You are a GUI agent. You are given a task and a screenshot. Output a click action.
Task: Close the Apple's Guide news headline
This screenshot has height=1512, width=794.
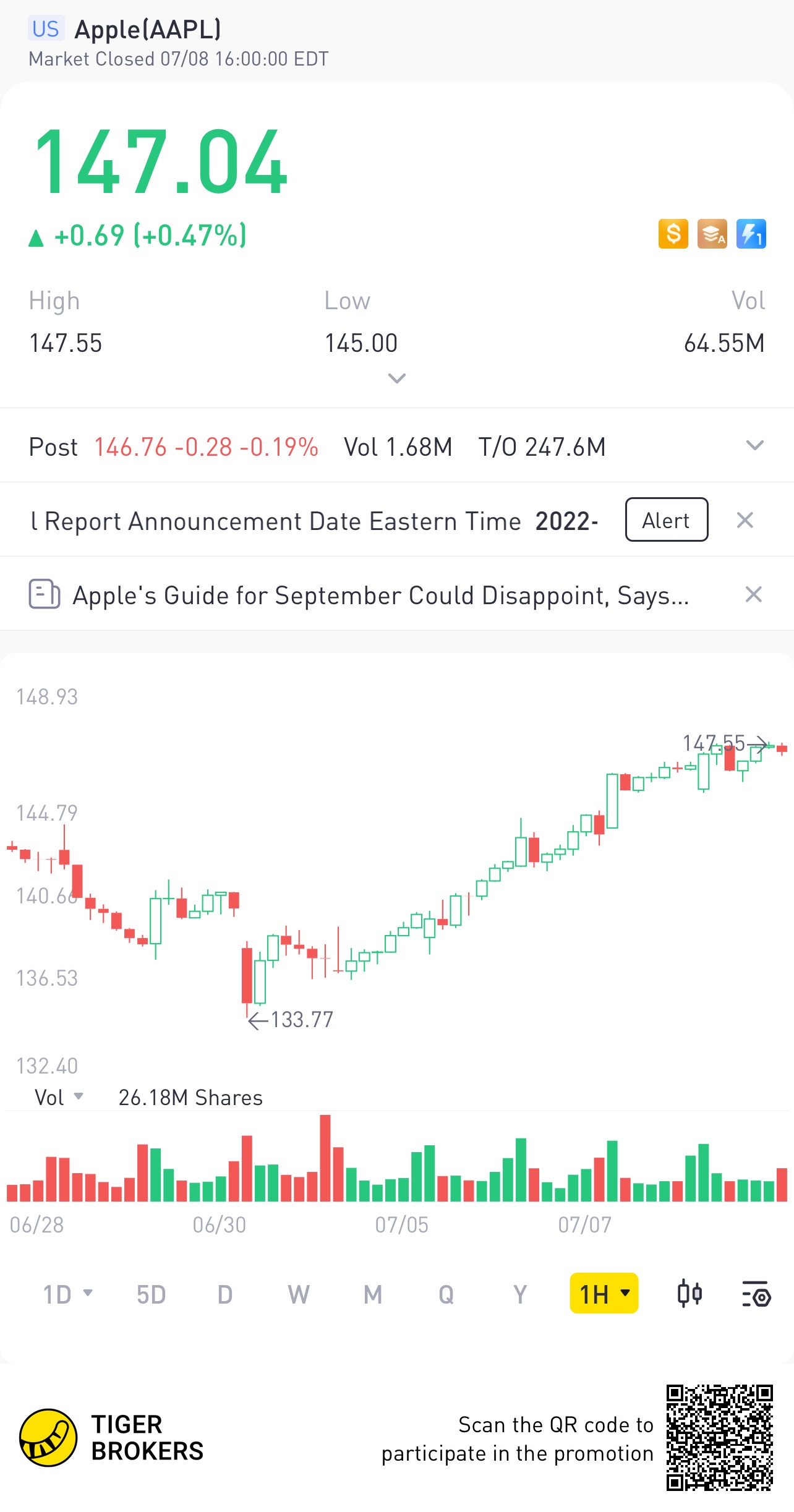(753, 594)
